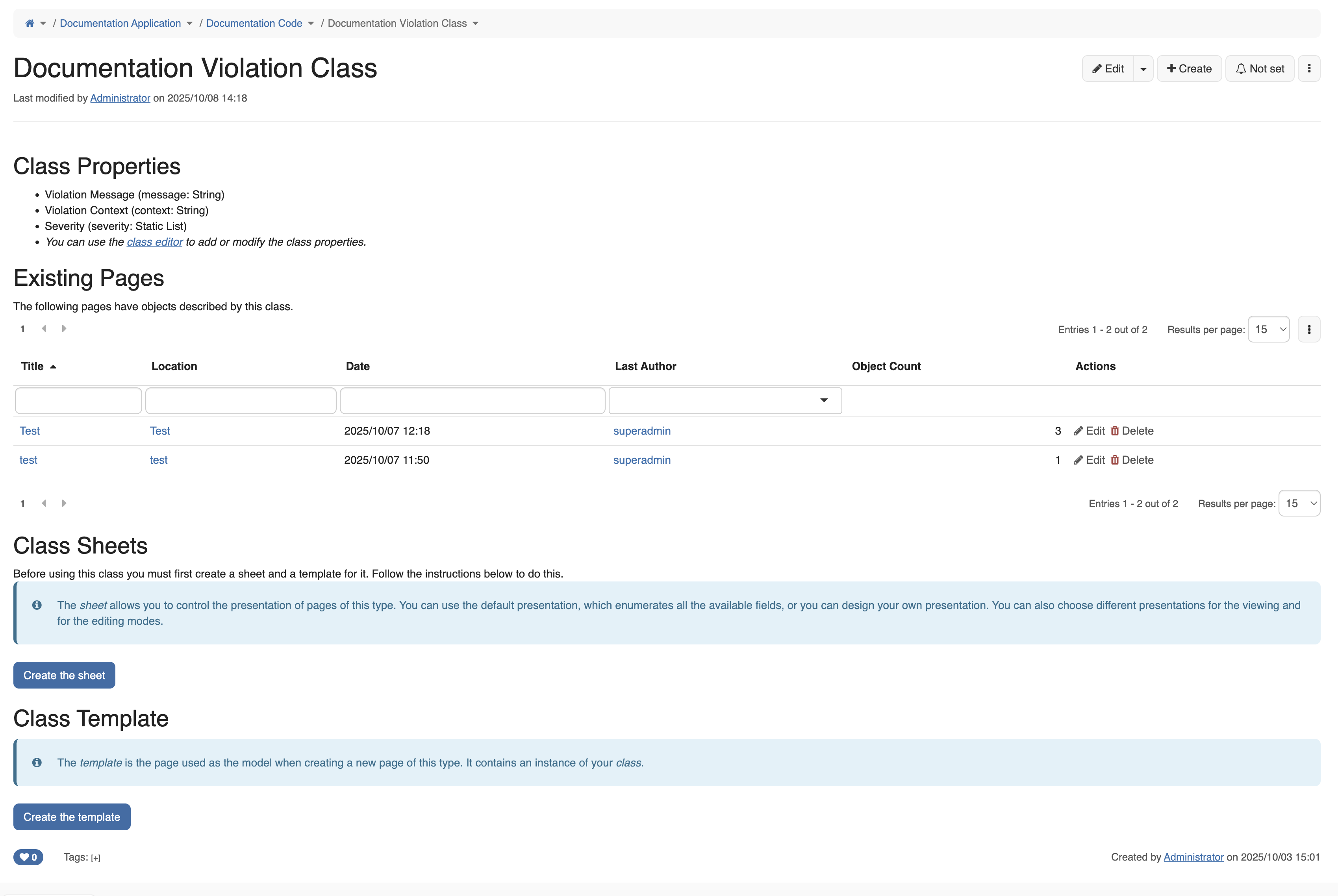1338x896 pixels.
Task: Expand Documentation Application breadcrumb menu
Action: 189,24
